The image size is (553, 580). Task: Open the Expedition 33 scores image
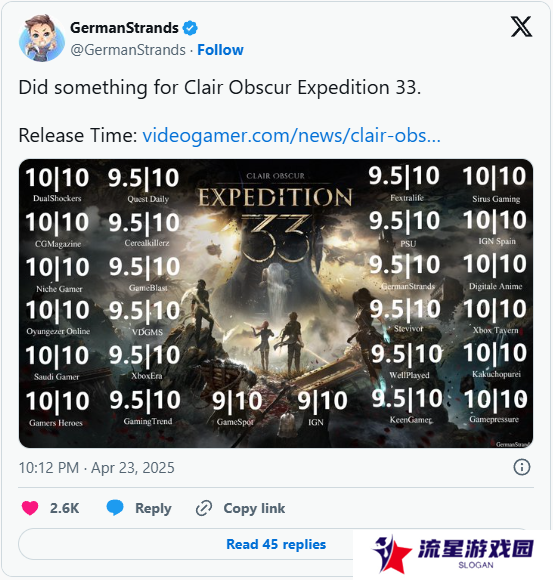pos(276,303)
